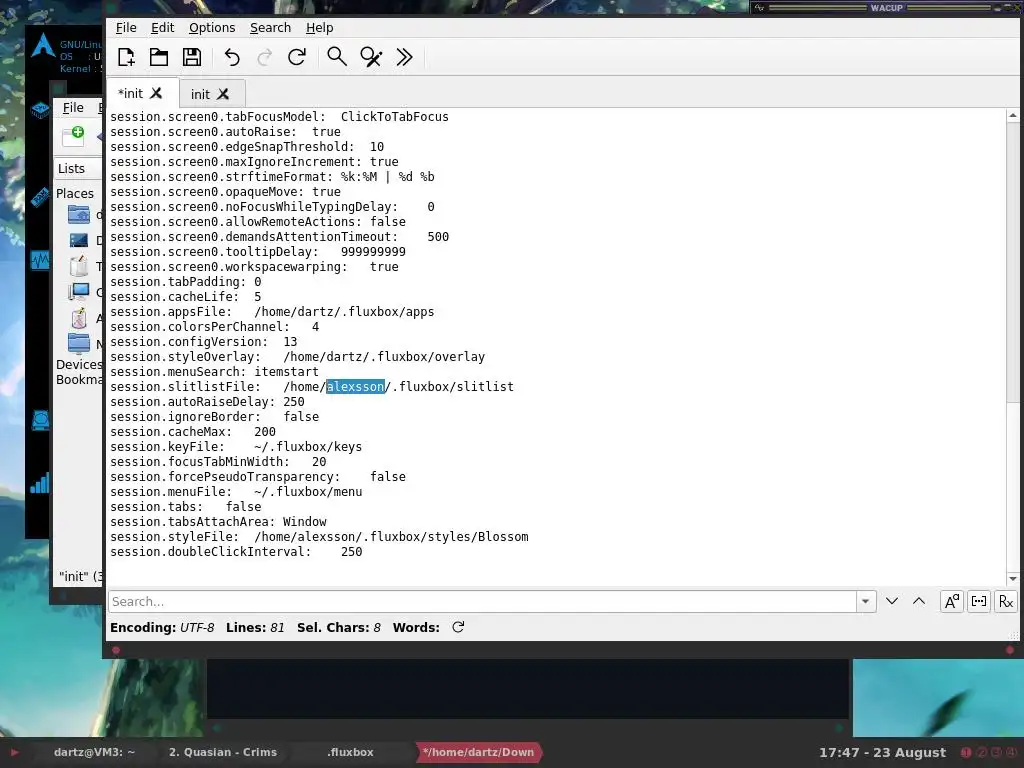Reload the file with the circular arrow icon
Viewport: 1024px width, 768px height.
click(x=297, y=57)
